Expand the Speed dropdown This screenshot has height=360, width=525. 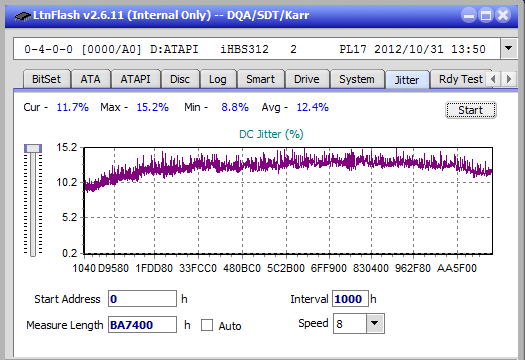[x=375, y=323]
